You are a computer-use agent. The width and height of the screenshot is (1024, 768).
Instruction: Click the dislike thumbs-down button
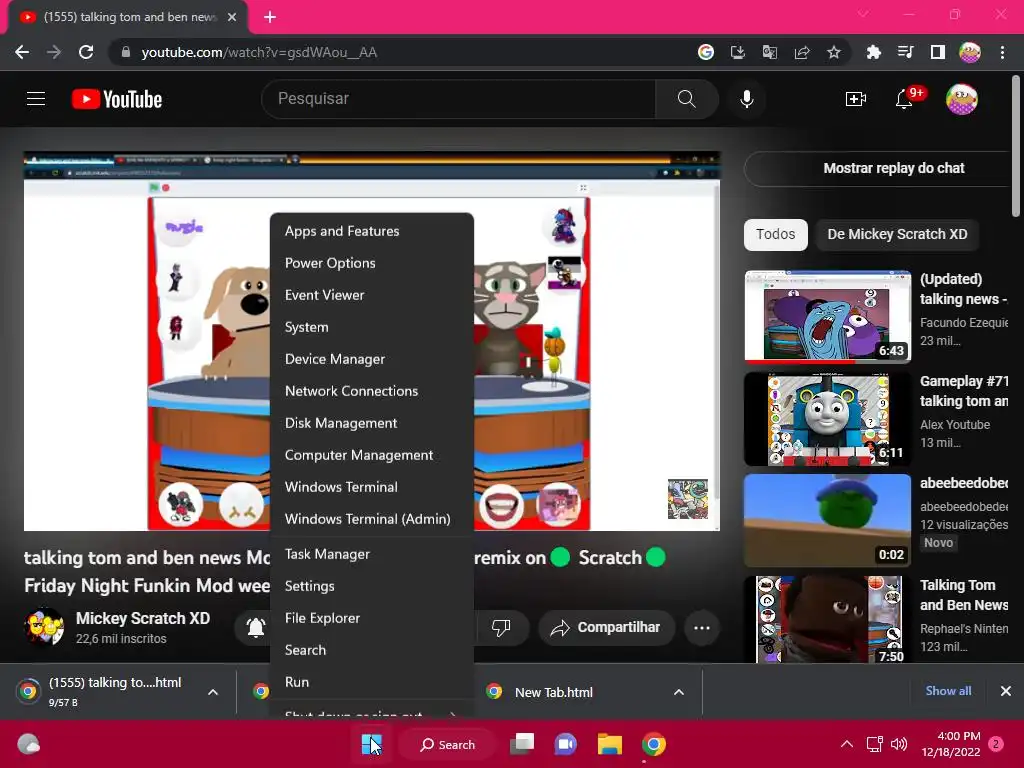tap(501, 628)
